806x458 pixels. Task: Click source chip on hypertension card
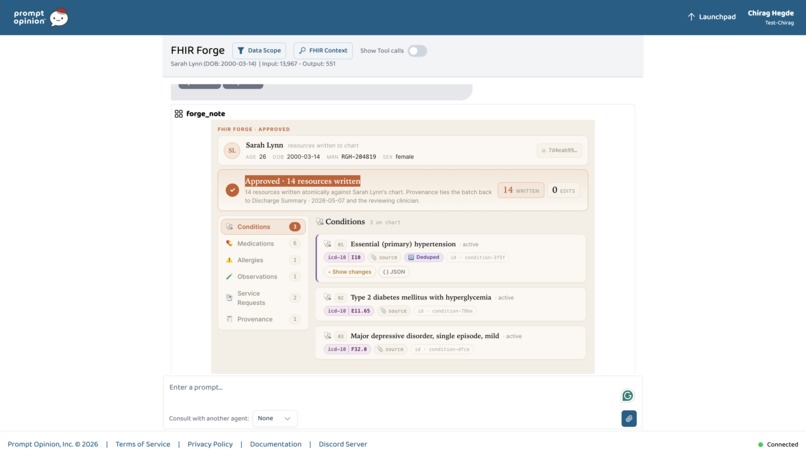click(x=384, y=258)
